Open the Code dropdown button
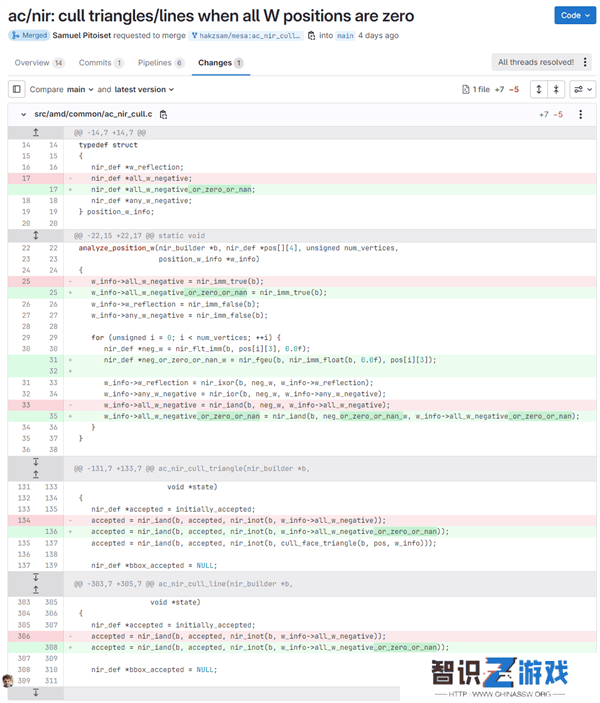The width and height of the screenshot is (600, 703). [x=575, y=15]
